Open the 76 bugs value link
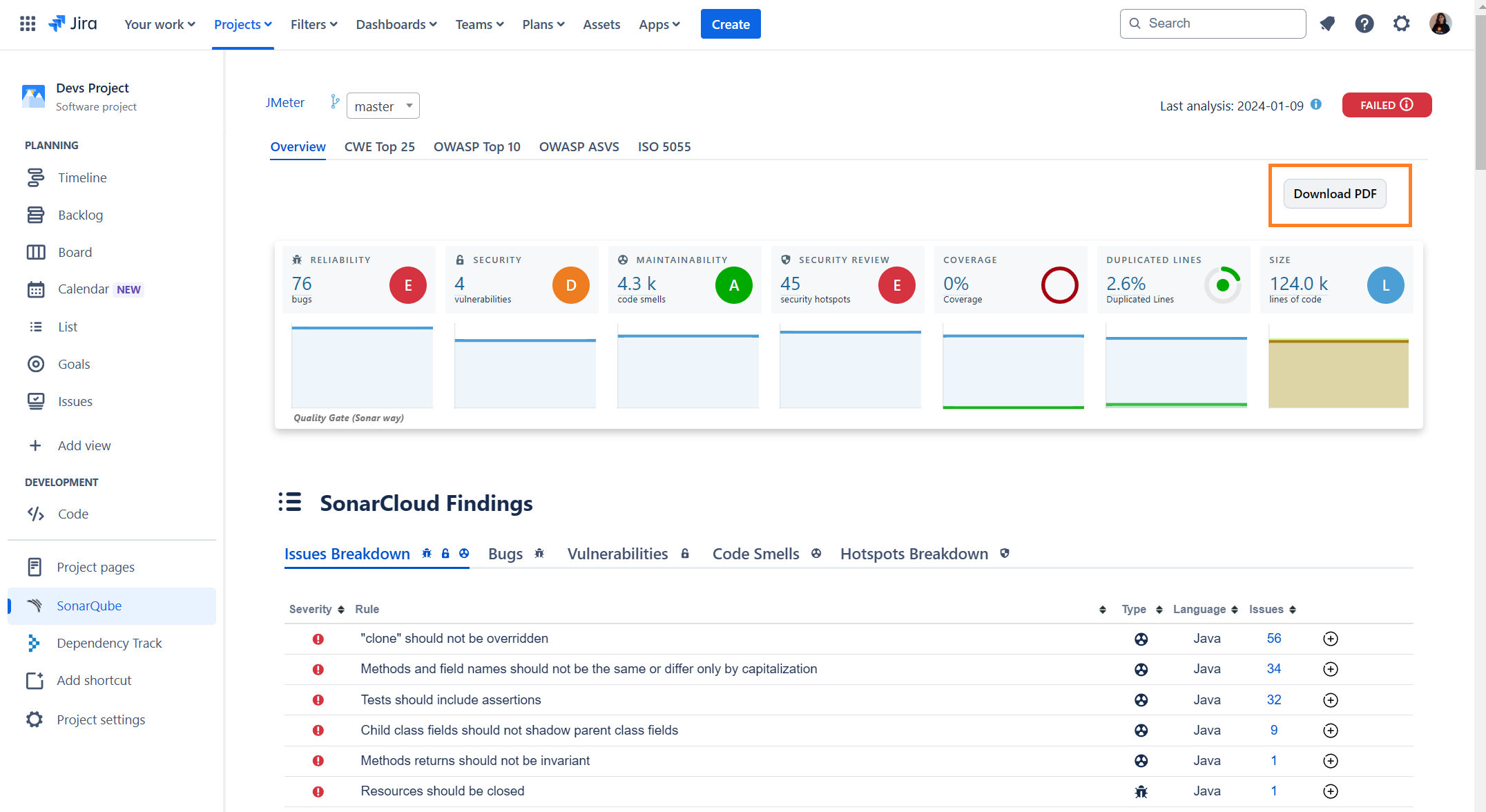This screenshot has width=1486, height=812. (x=302, y=283)
